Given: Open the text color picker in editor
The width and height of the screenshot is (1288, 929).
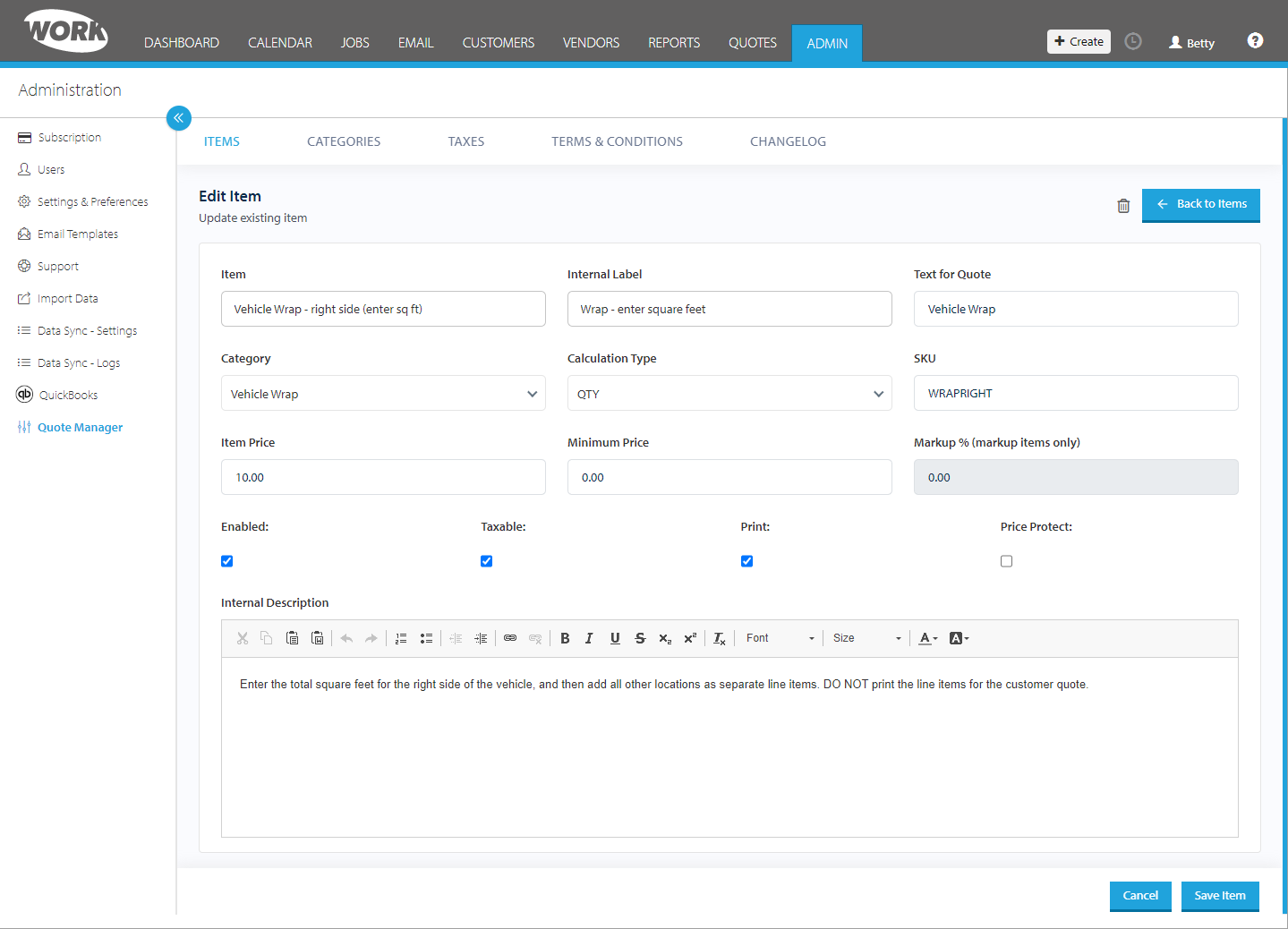Looking at the screenshot, I should [x=928, y=638].
